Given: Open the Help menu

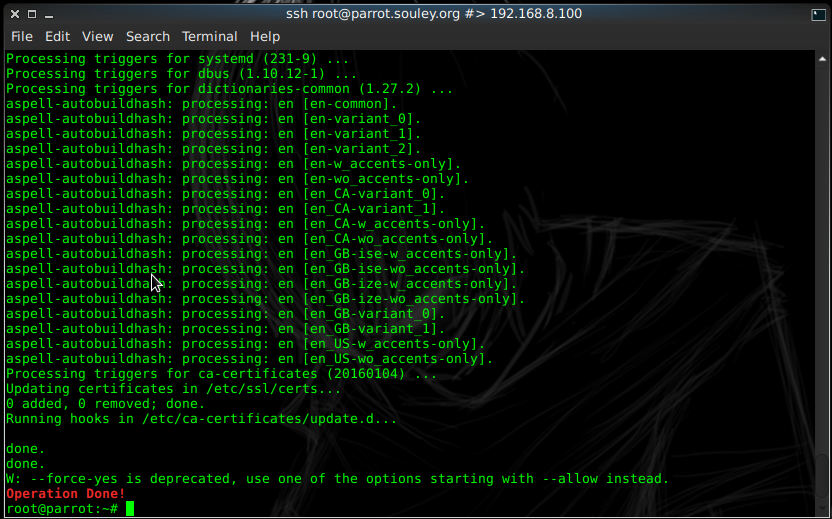Looking at the screenshot, I should coord(265,37).
